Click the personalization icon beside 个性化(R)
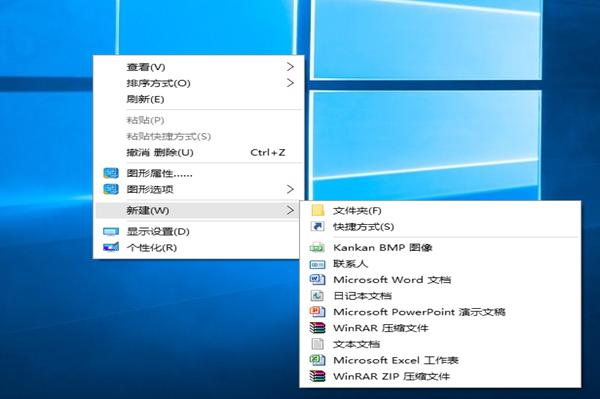The image size is (600, 399). click(x=111, y=248)
